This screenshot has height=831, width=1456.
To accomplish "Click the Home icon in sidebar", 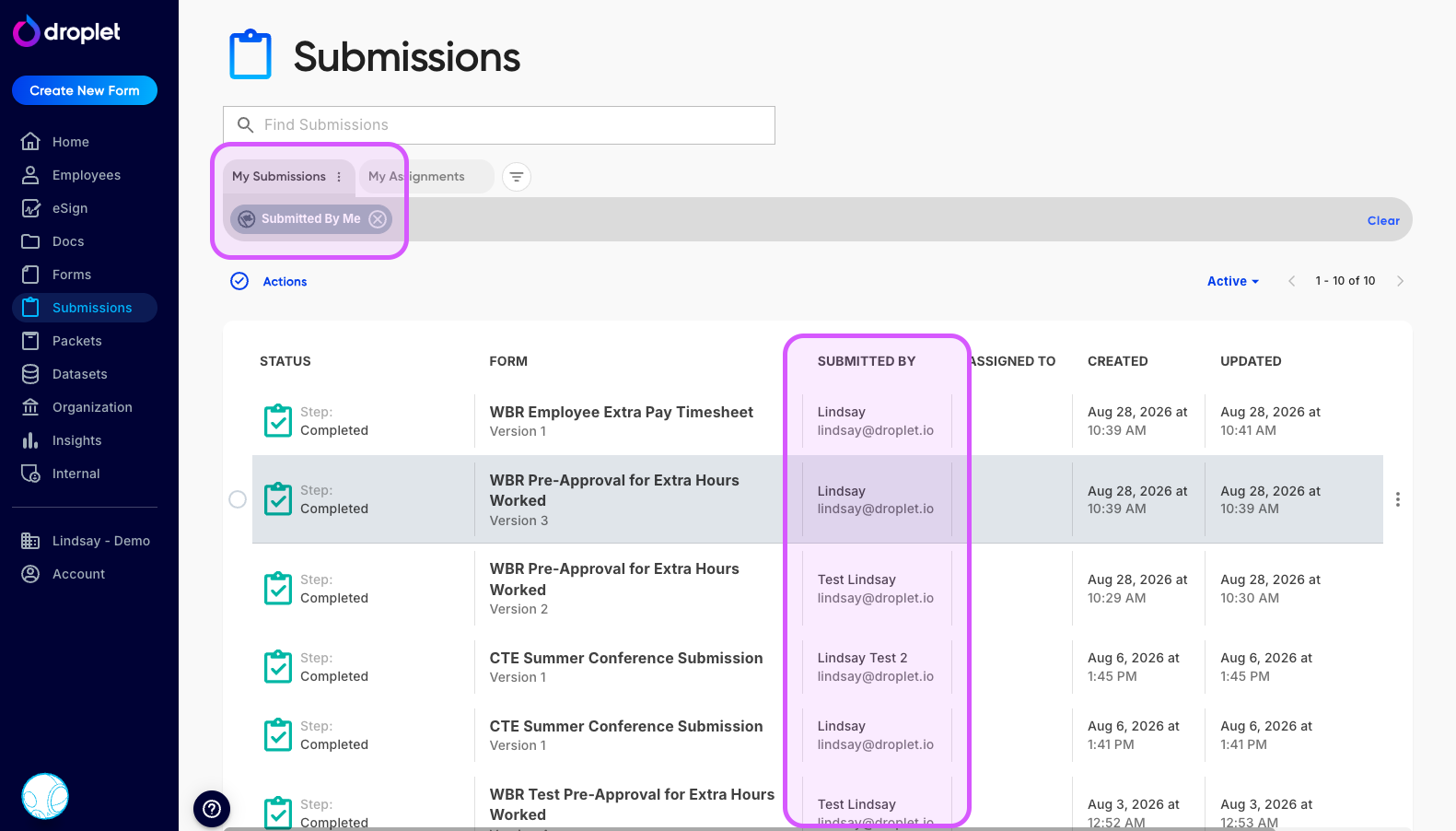I will tap(30, 142).
